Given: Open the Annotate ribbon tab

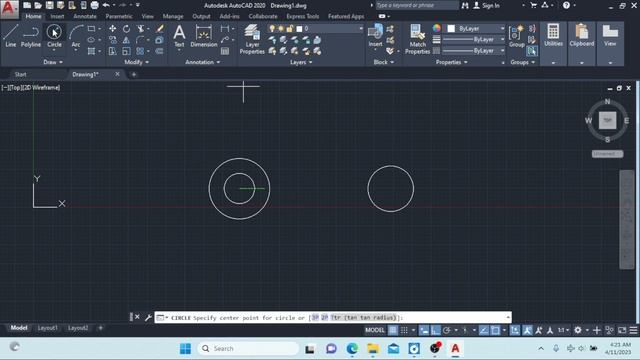Looking at the screenshot, I should click(x=85, y=16).
